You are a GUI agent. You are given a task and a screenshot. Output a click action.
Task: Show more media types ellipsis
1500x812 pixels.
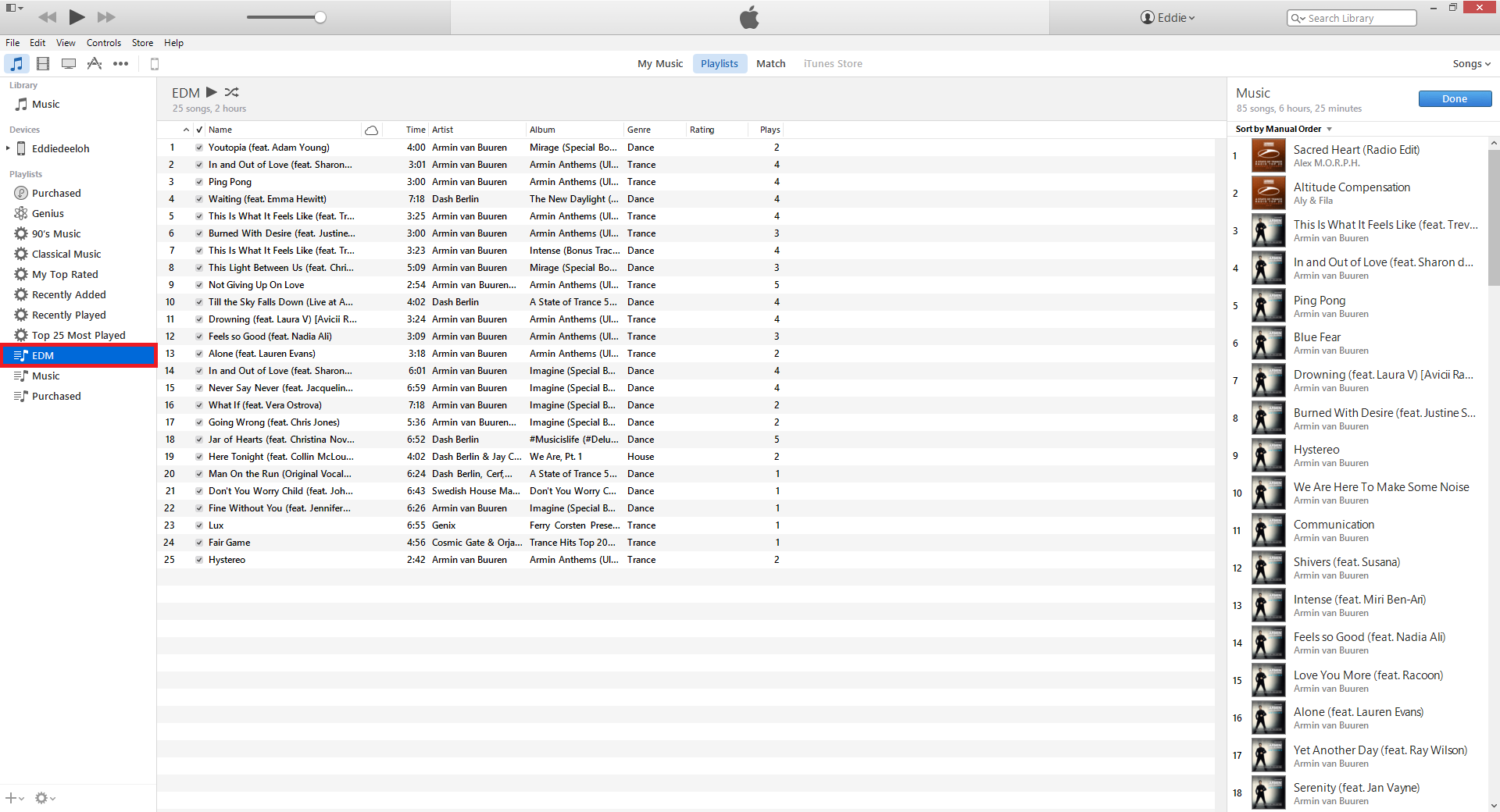click(x=120, y=63)
